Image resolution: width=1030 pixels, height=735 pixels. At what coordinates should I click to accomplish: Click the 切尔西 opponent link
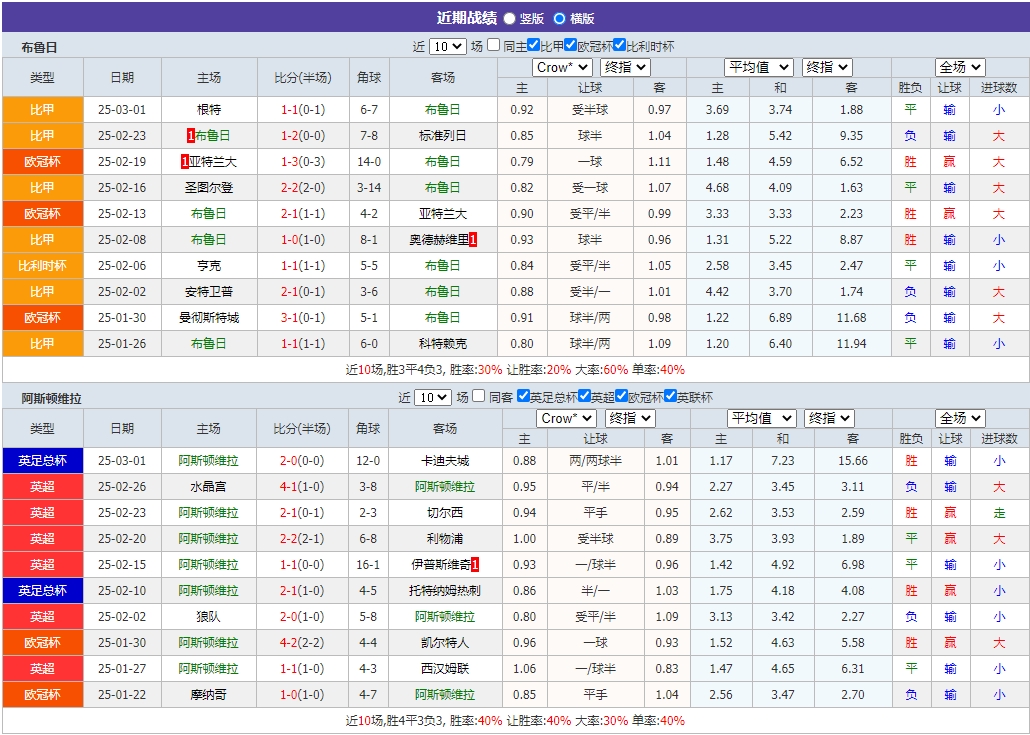(445, 513)
